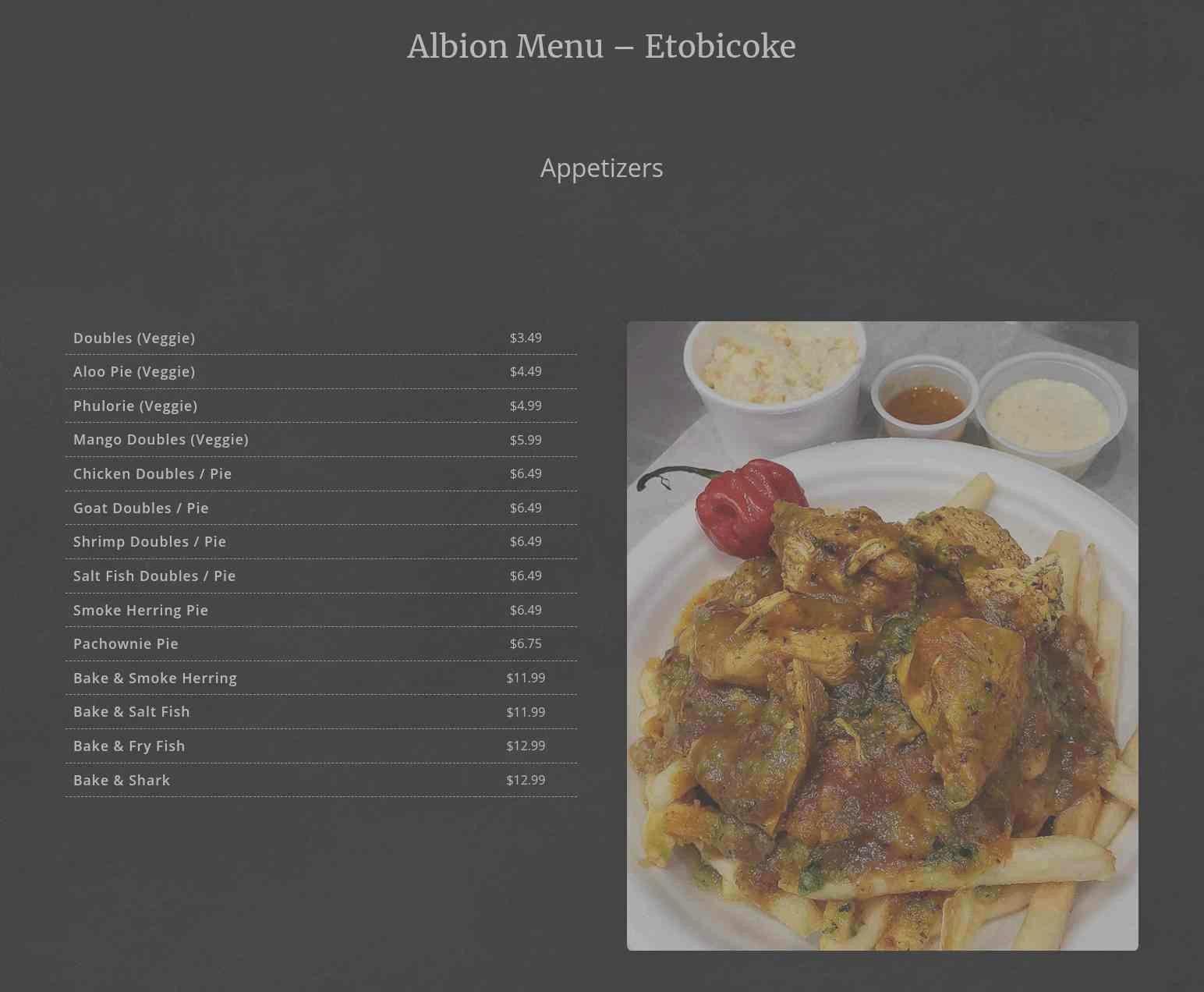Click Pachownie Pie in the appetizers
Screen dimensions: 1204x992
coord(321,644)
